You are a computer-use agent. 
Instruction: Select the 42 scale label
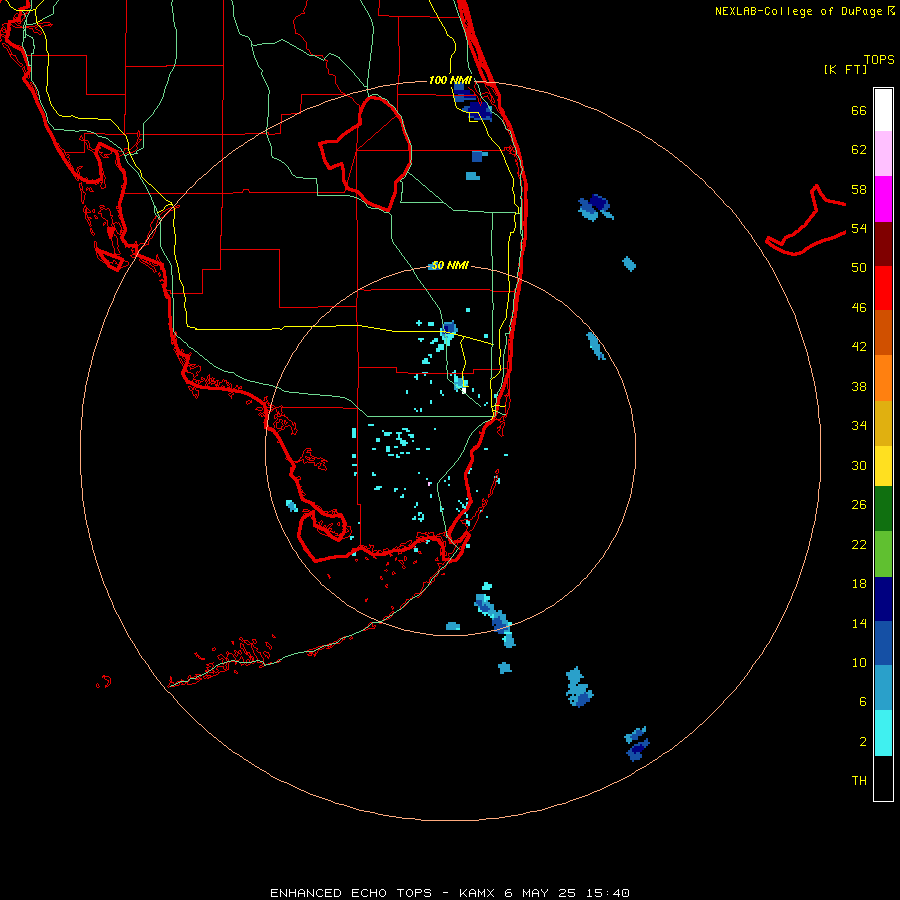(x=859, y=347)
